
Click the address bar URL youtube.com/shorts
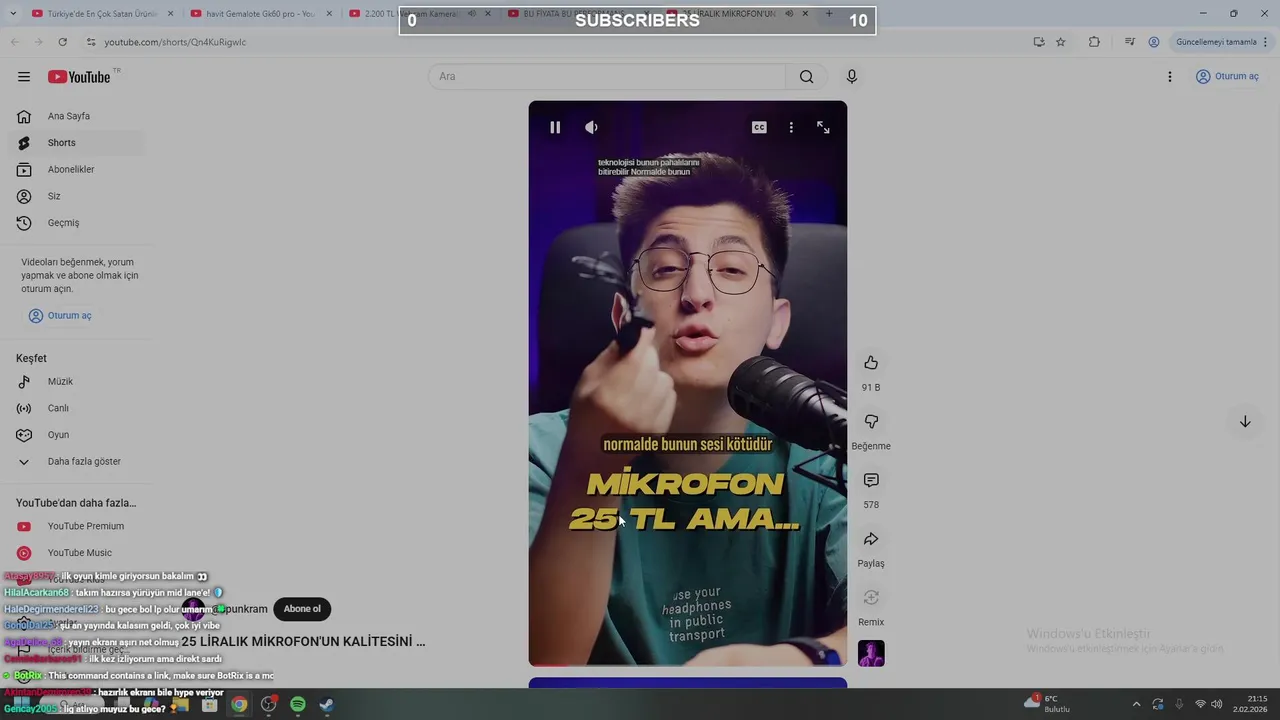pyautogui.click(x=175, y=42)
